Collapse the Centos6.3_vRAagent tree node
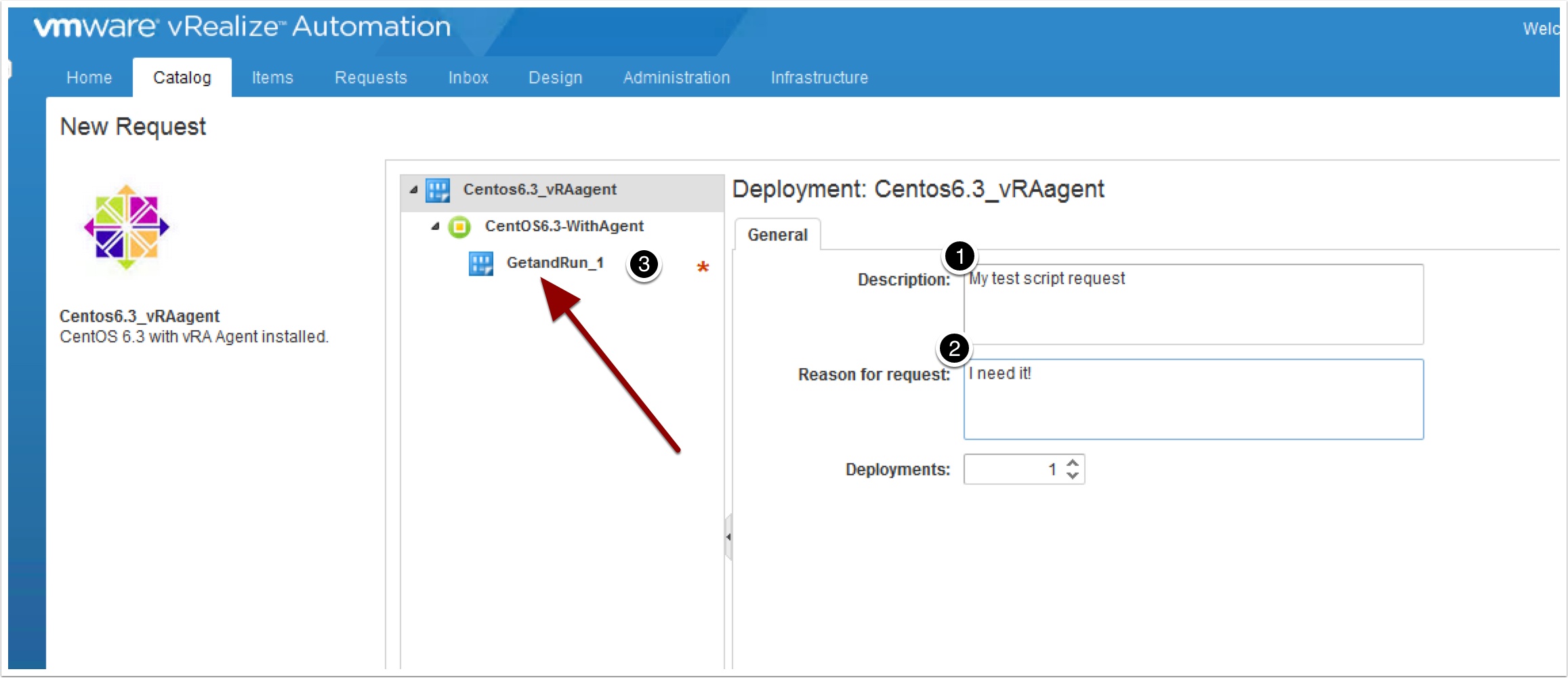This screenshot has height=678, width=1568. click(x=414, y=191)
